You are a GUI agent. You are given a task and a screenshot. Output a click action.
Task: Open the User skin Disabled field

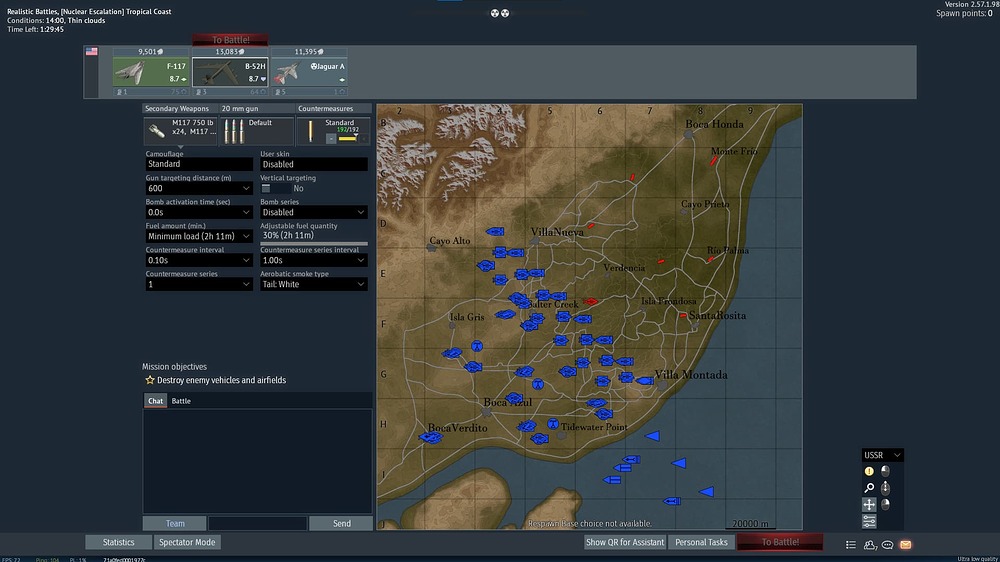click(313, 164)
